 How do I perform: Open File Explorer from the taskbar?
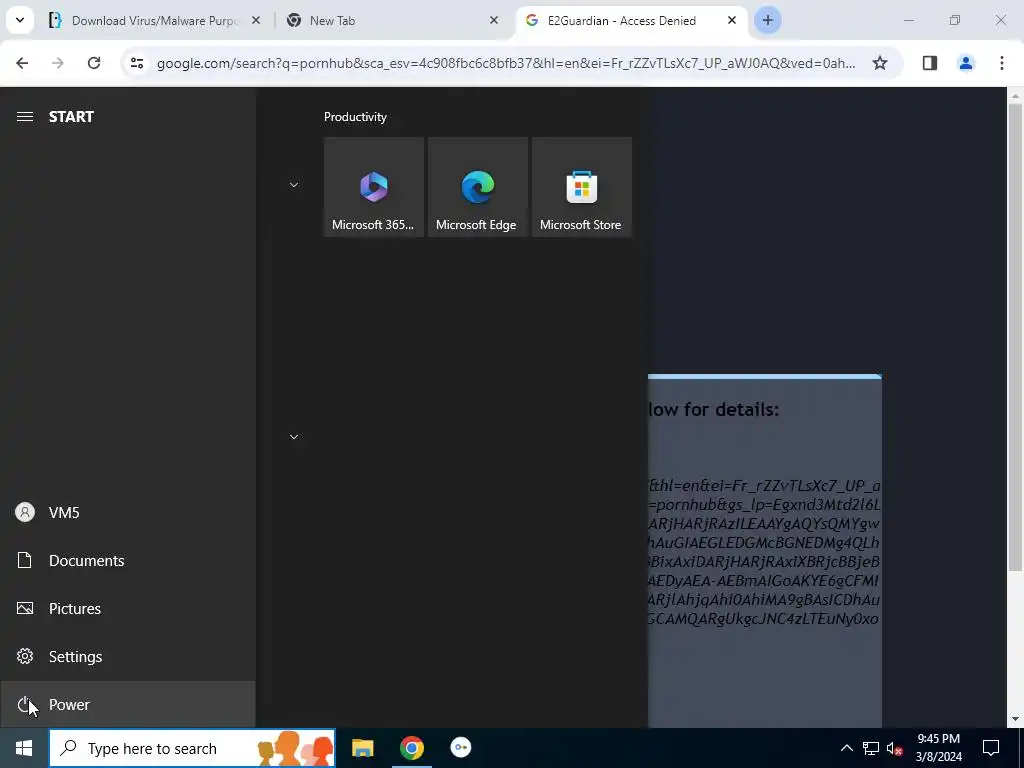pos(362,748)
